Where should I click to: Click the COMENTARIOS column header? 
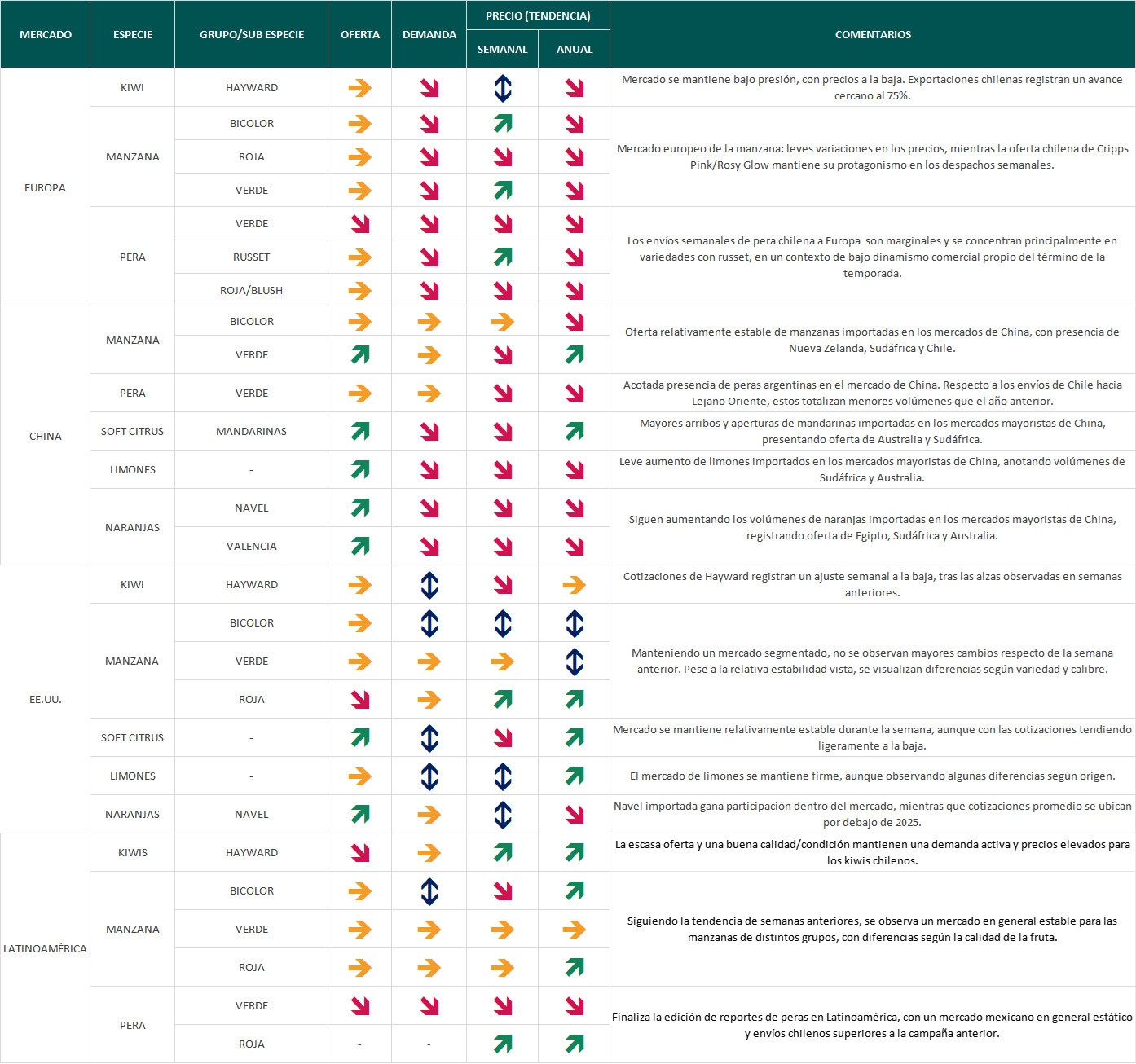pos(873,34)
